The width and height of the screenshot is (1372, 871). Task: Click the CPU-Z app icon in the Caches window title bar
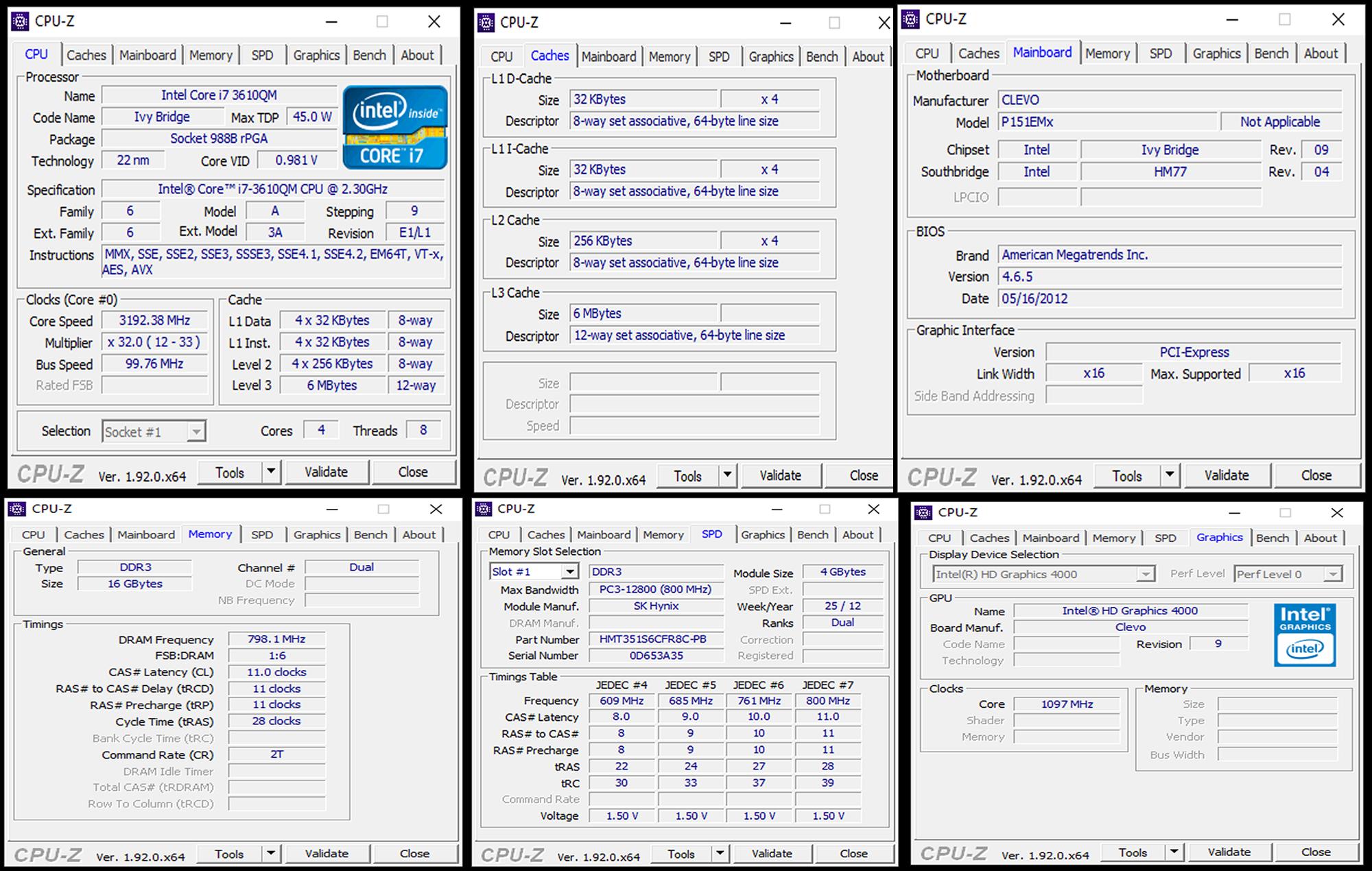click(486, 23)
